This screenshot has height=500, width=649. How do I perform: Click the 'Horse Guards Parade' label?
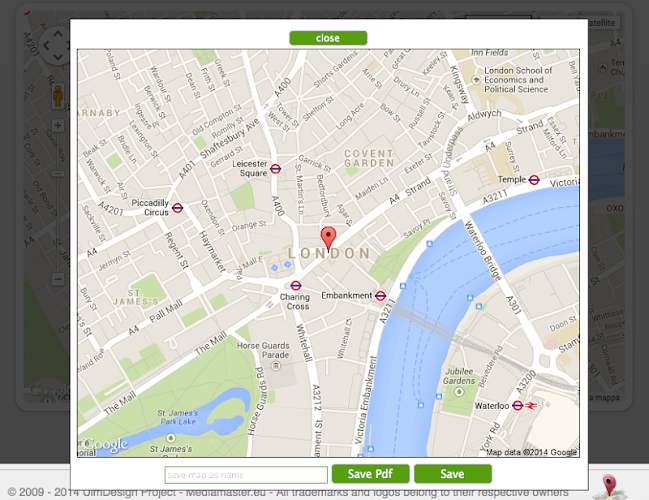pos(263,350)
